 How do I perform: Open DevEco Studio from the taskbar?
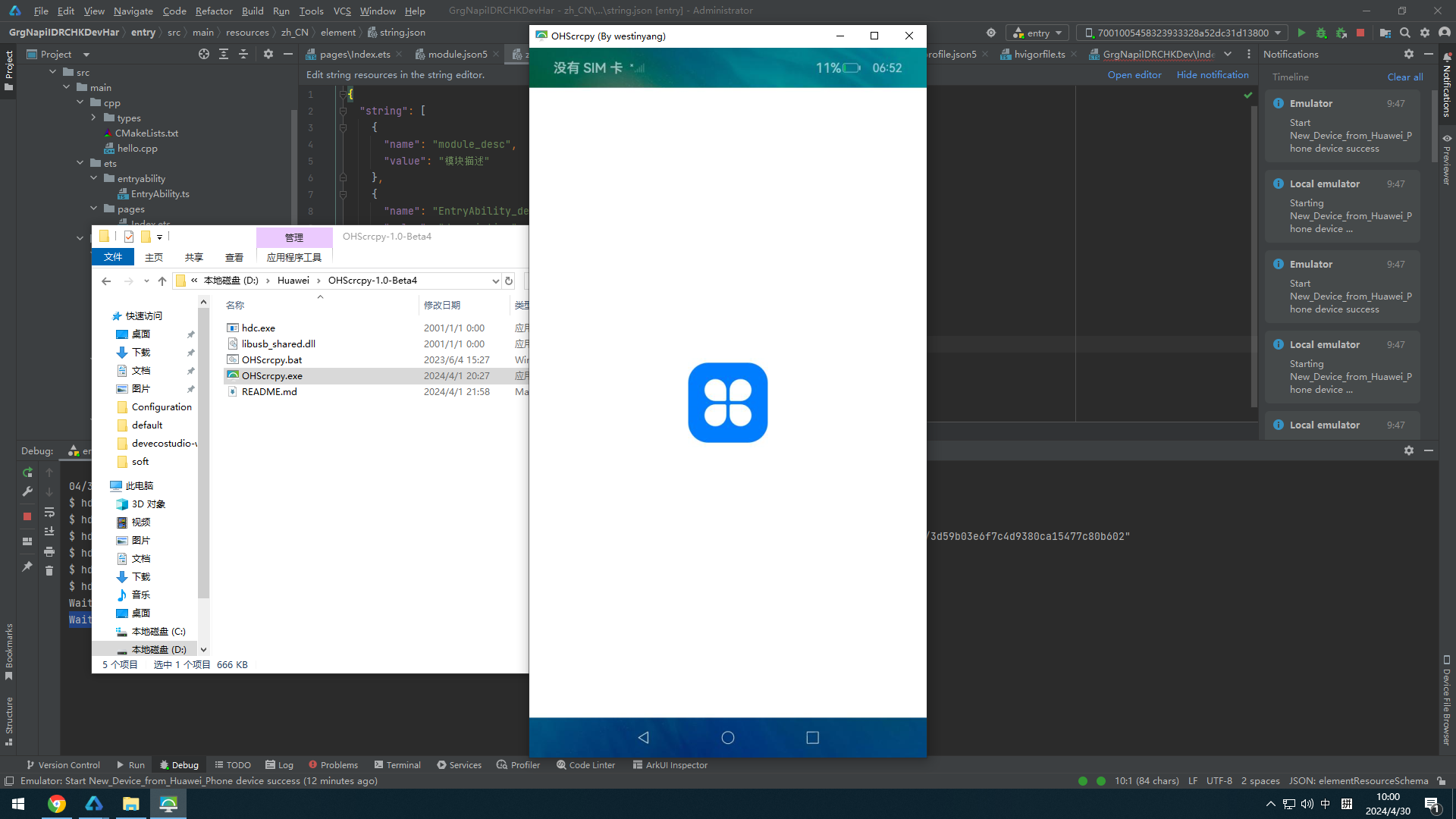[x=94, y=804]
